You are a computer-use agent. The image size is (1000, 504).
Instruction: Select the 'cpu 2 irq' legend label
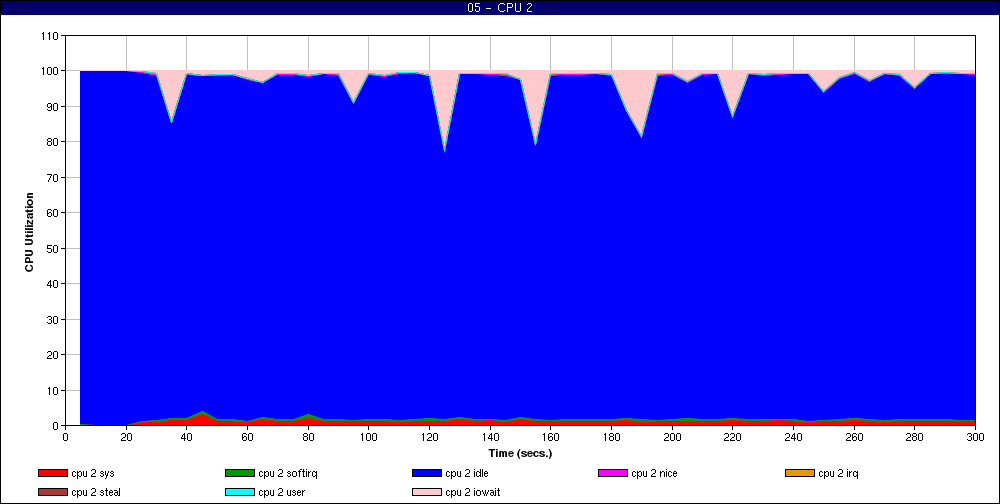coord(839,474)
